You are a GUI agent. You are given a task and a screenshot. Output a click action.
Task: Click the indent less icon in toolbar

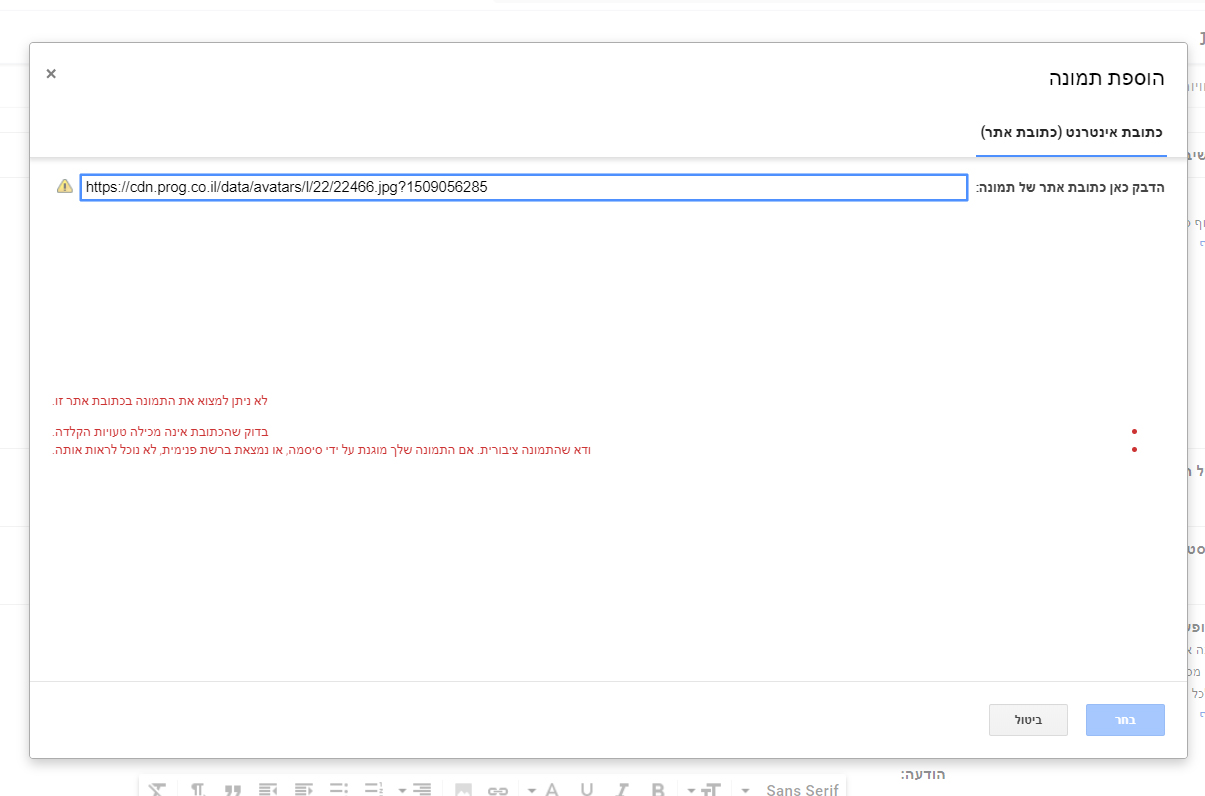[x=303, y=790]
